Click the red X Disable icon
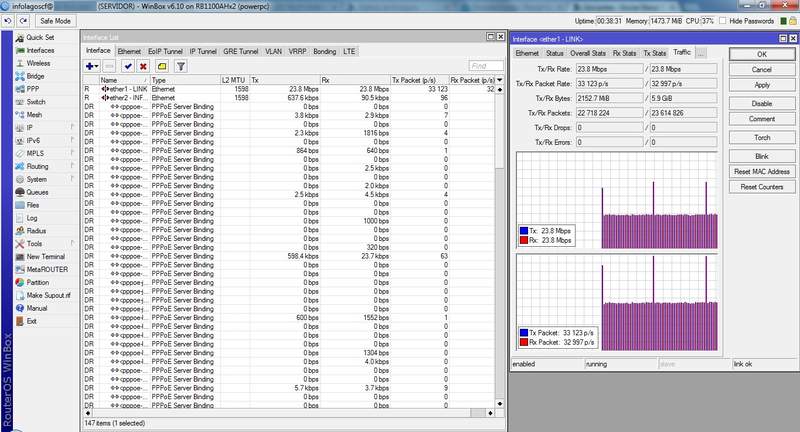This screenshot has height=432, width=800. point(143,66)
